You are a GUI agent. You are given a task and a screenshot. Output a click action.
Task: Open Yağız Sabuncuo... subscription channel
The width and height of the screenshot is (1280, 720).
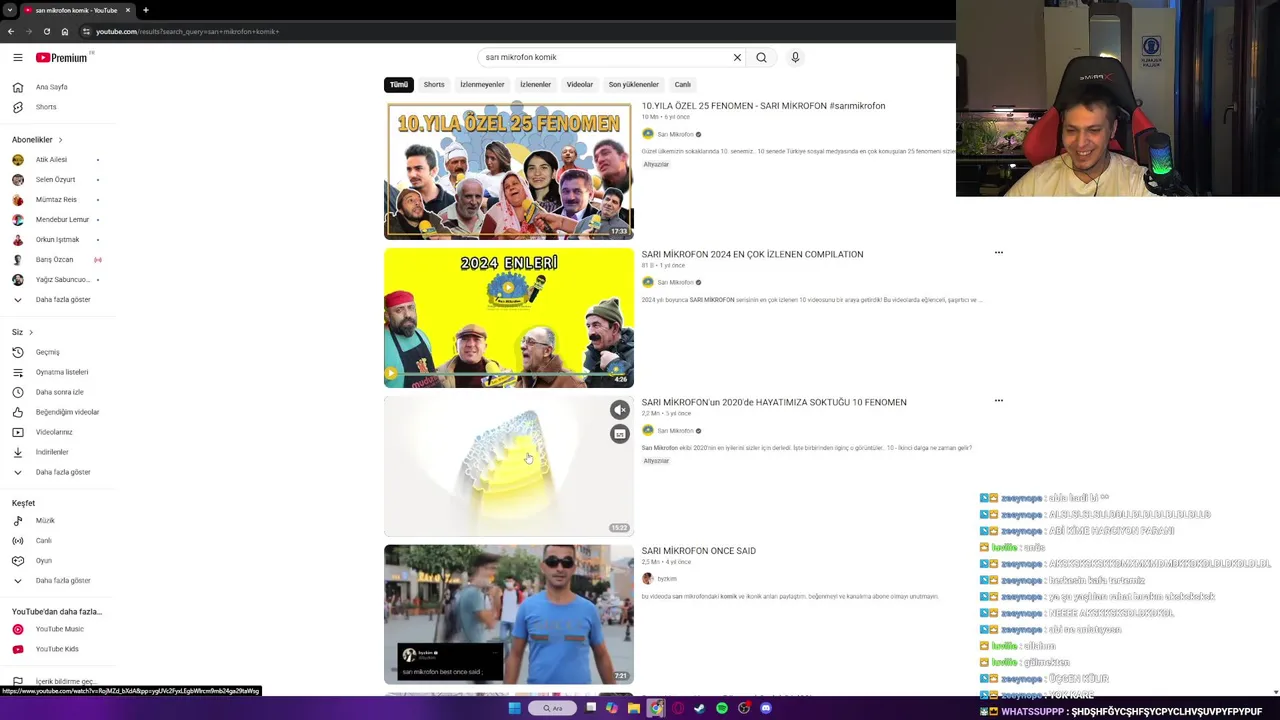pyautogui.click(x=62, y=280)
